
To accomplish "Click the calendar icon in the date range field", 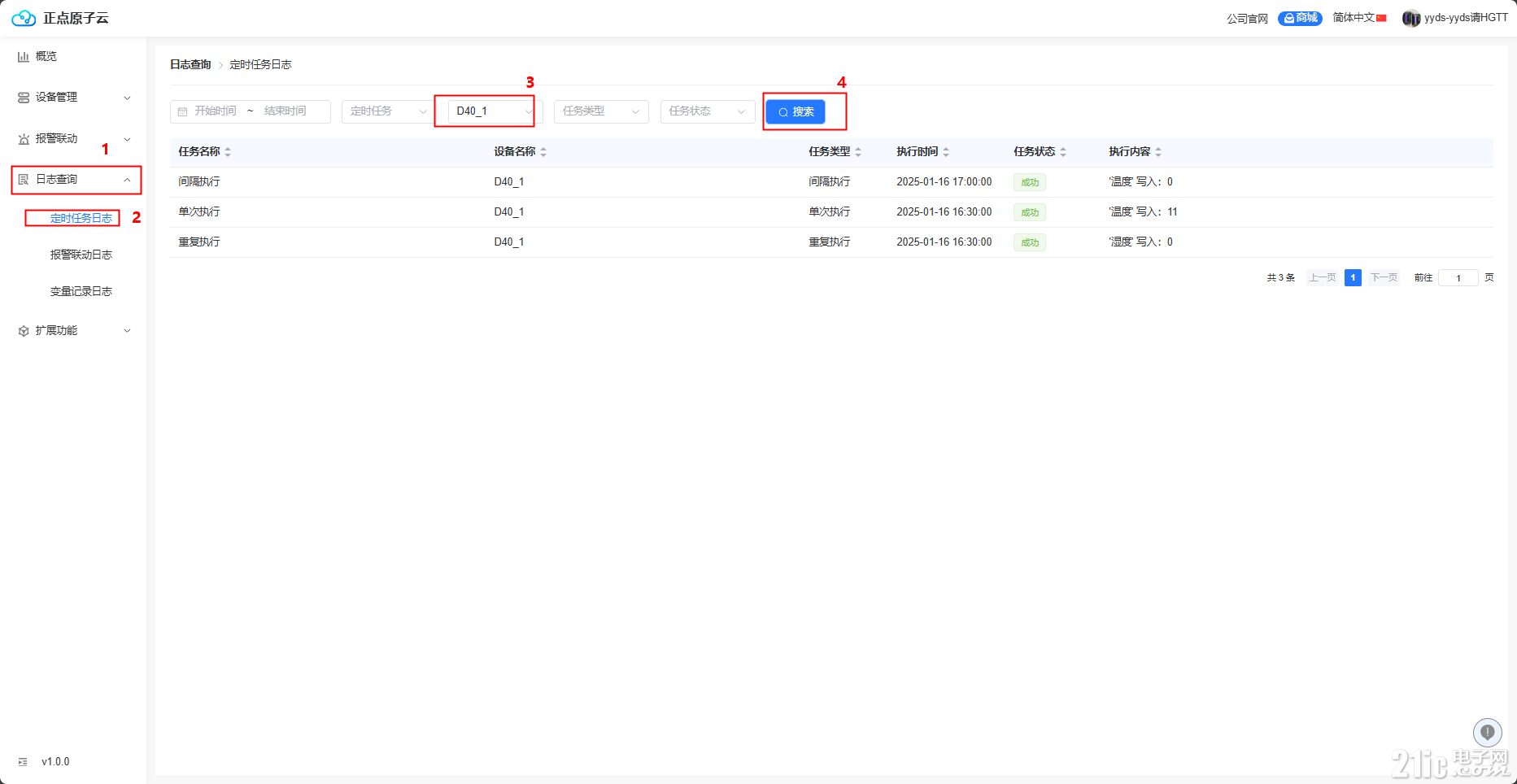I will [x=182, y=111].
